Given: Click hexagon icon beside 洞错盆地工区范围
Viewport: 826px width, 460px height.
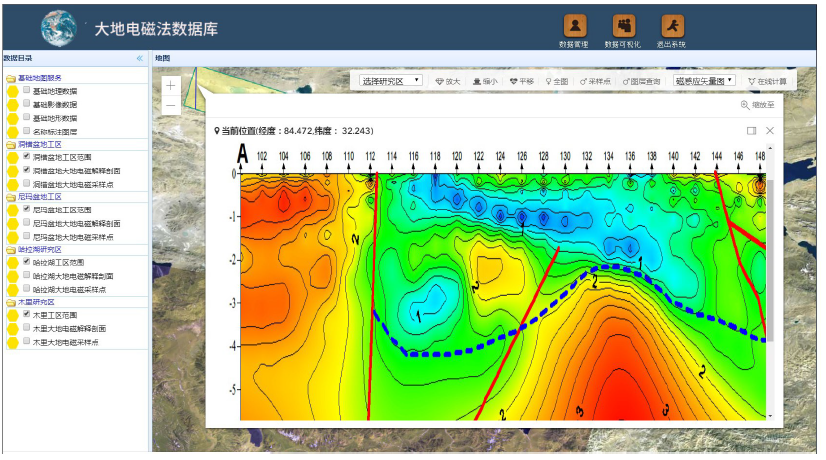Looking at the screenshot, I should [13, 158].
